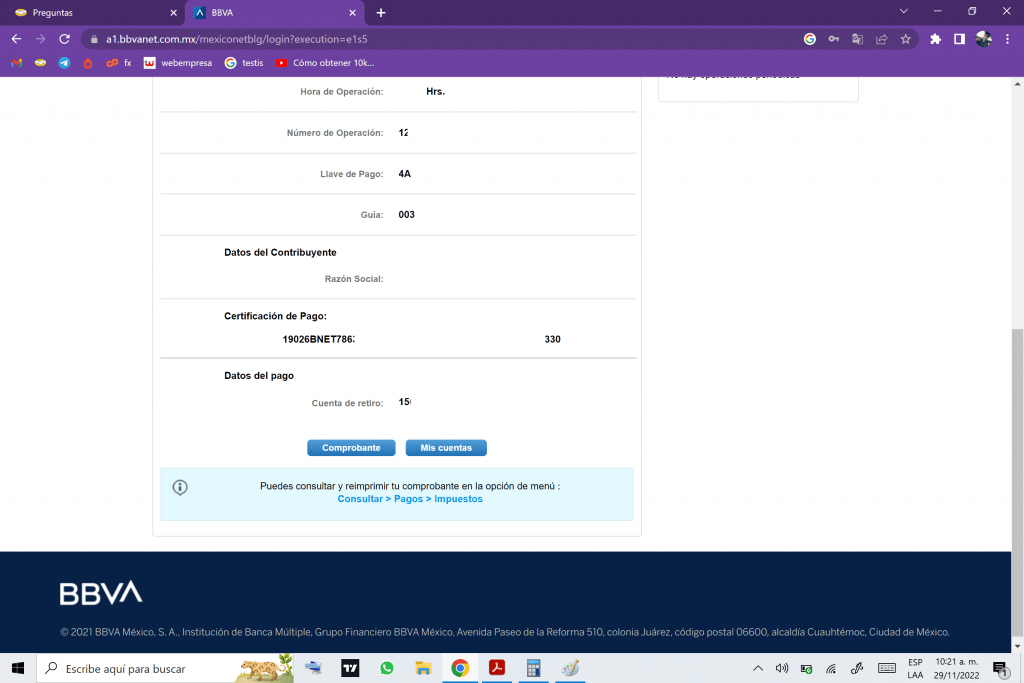Bookmark this page with the star
The width and height of the screenshot is (1024, 683).
point(905,39)
